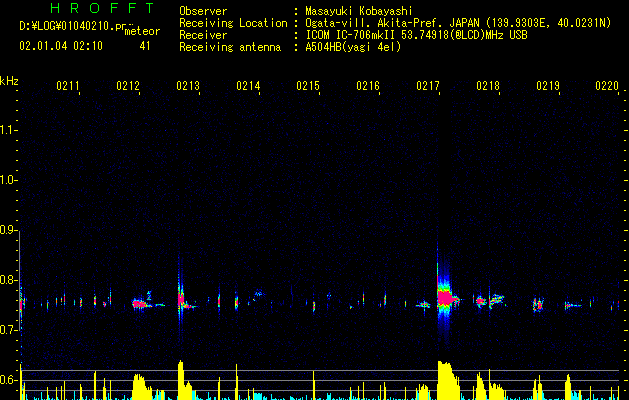Click the 0218 time marker
The image size is (629, 400).
488,86
